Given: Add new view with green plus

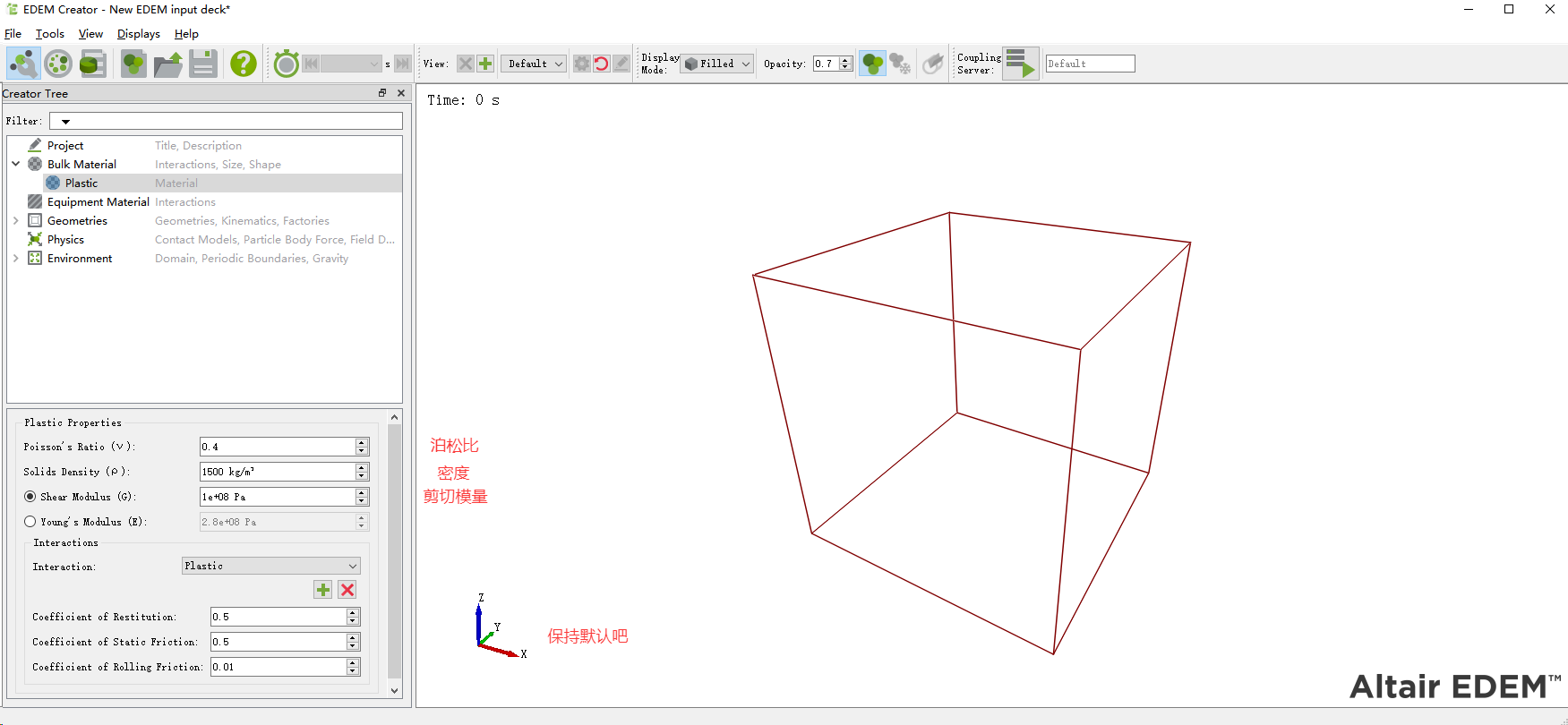Looking at the screenshot, I should pos(485,64).
